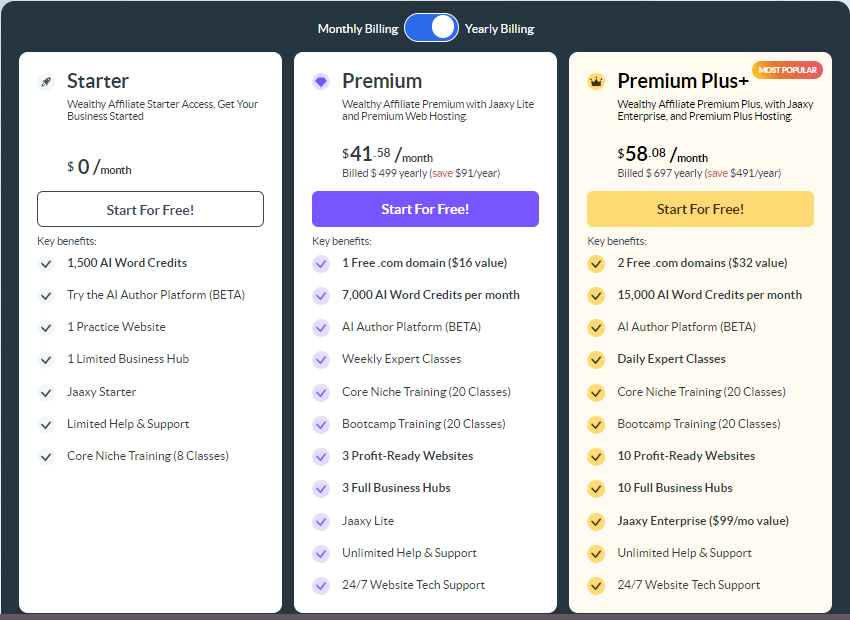This screenshot has height=620, width=850.
Task: Select the Yearly Billing label
Action: (x=499, y=29)
